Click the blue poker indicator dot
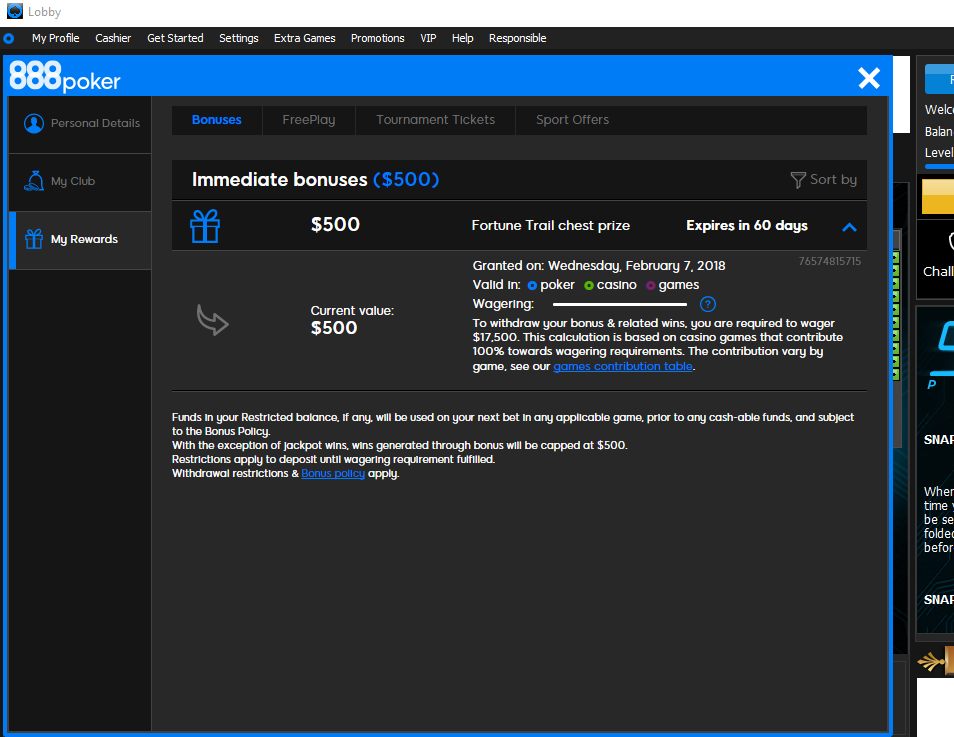 click(x=532, y=285)
